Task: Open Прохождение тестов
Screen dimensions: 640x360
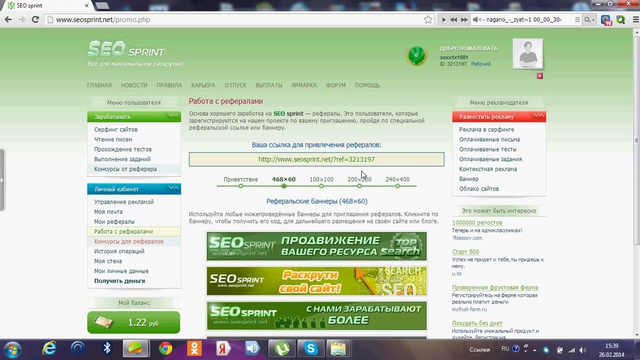Action: pos(123,149)
